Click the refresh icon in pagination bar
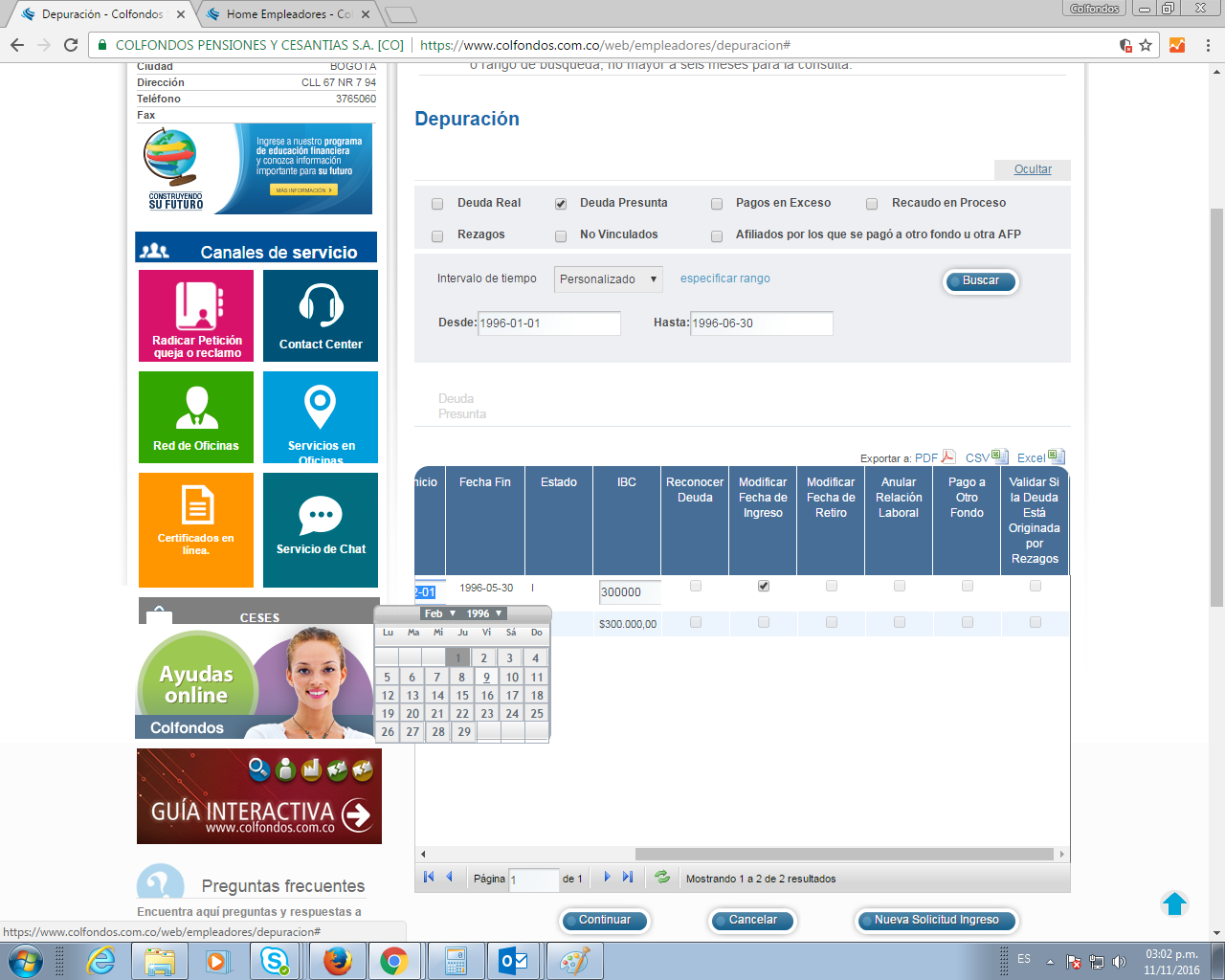Viewport: 1225px width, 980px height. click(661, 877)
